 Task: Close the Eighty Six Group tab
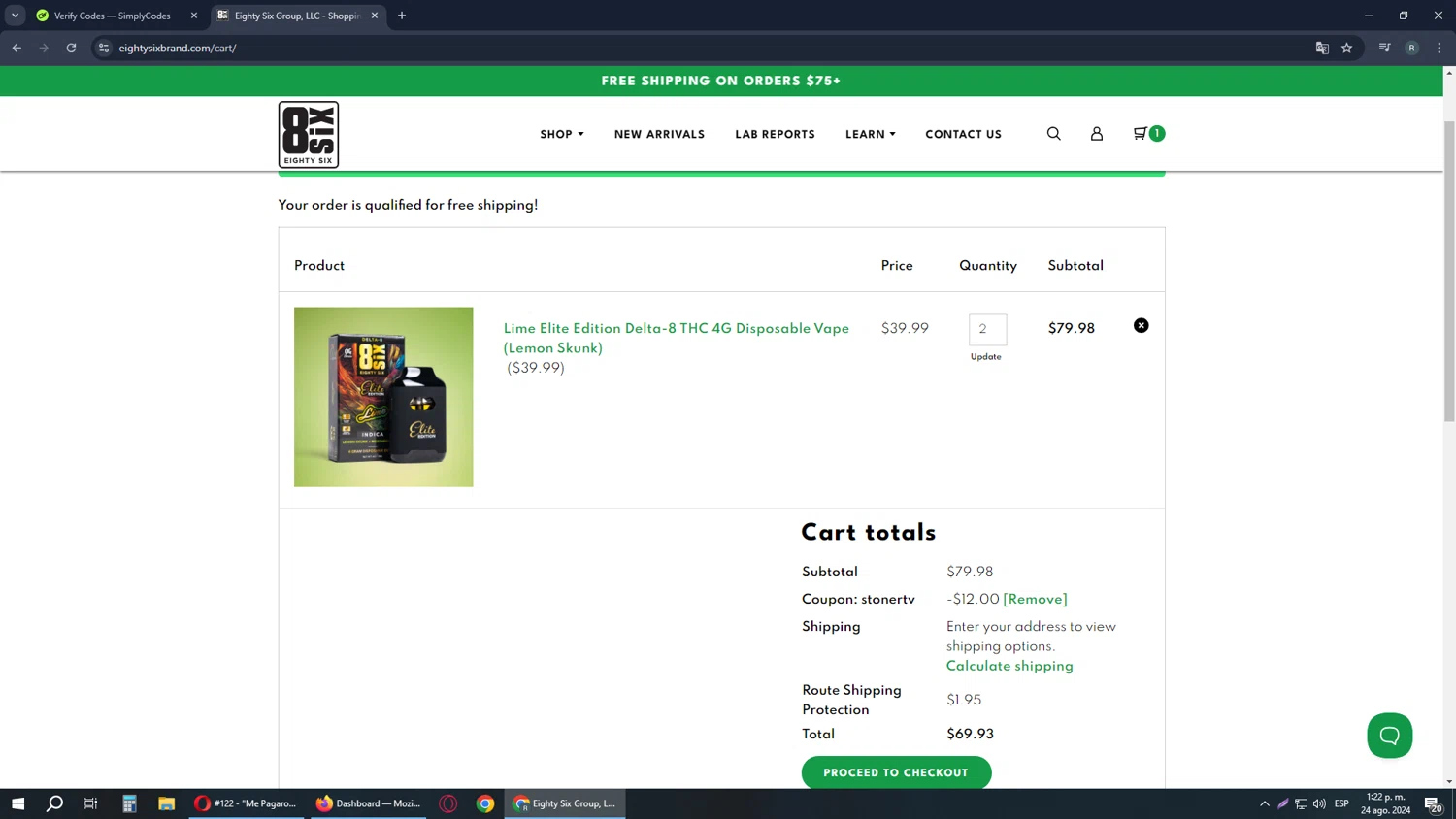tap(375, 16)
